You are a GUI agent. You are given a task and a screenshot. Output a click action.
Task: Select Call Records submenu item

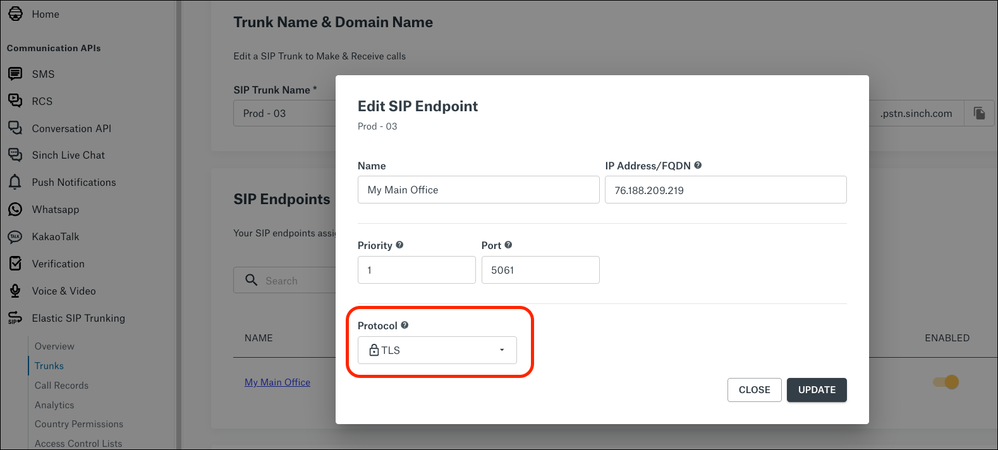61,385
